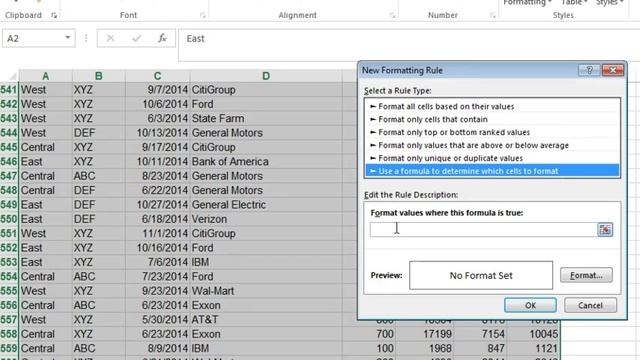Click the formula bar cancel X icon
The image size is (640, 360).
(x=110, y=38)
